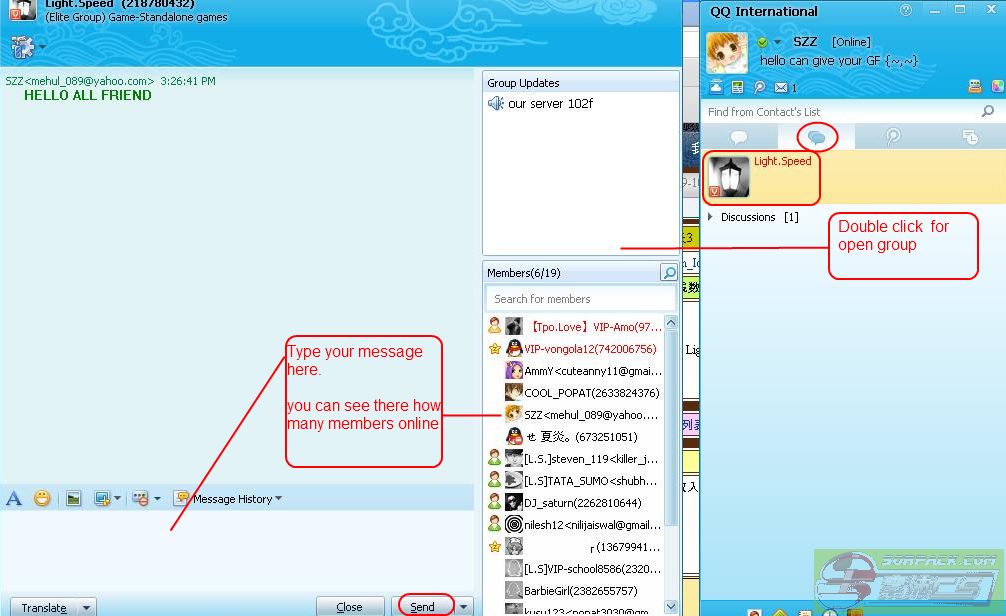
Task: Open the mailbox envelope icon
Action: (x=781, y=87)
